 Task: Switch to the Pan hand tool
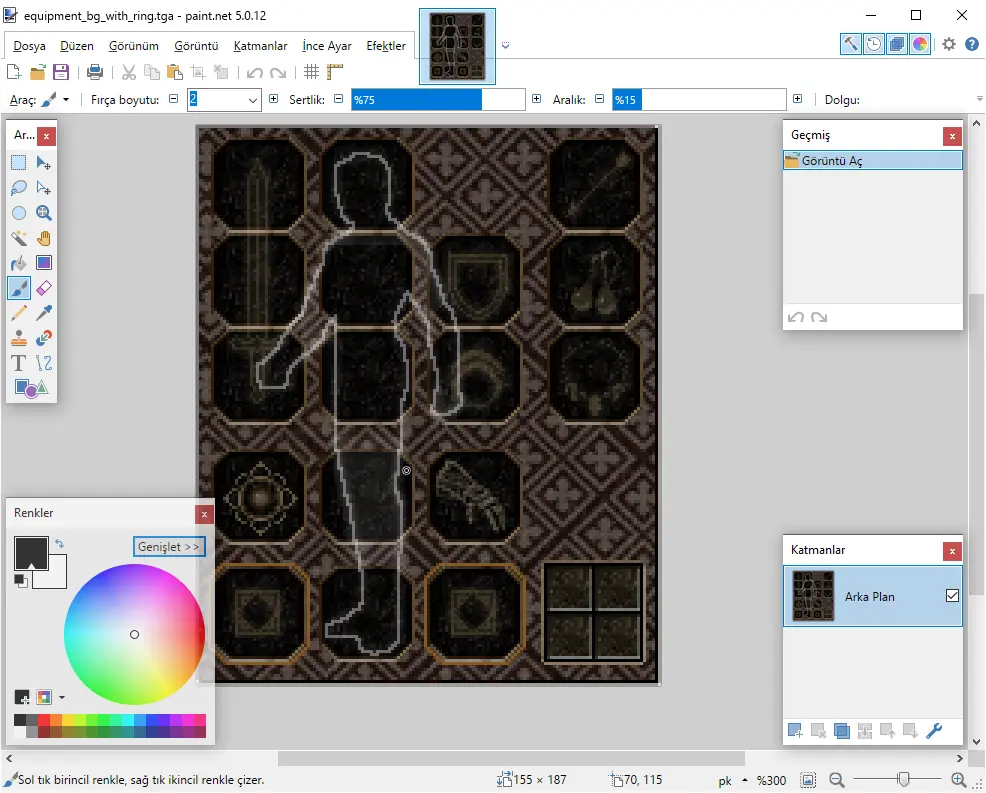[x=43, y=238]
